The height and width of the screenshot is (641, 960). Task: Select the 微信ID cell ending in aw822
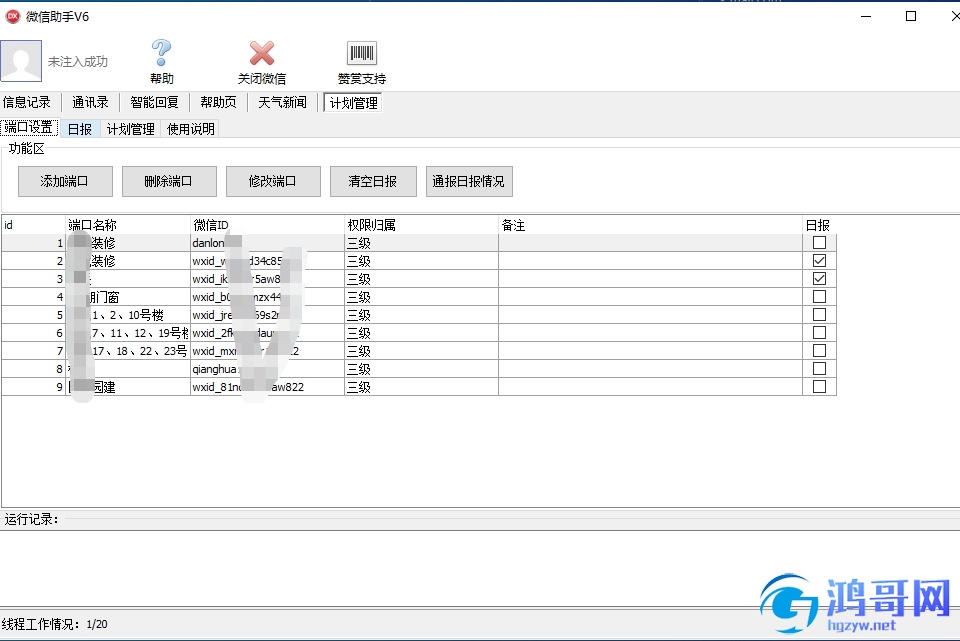tap(268, 387)
